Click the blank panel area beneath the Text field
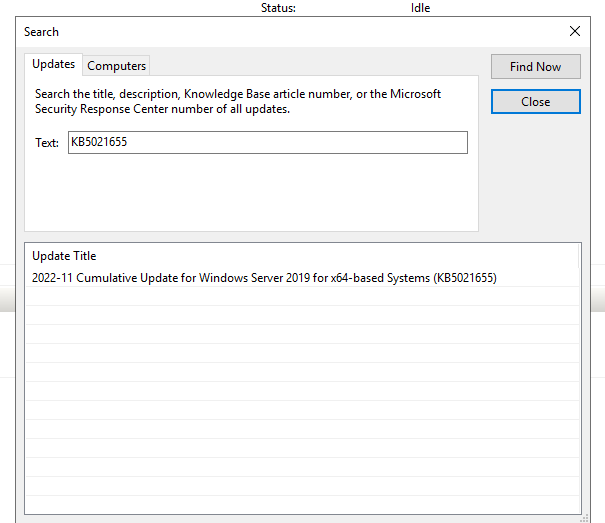Viewport: 605px width, 523px height. click(x=251, y=193)
